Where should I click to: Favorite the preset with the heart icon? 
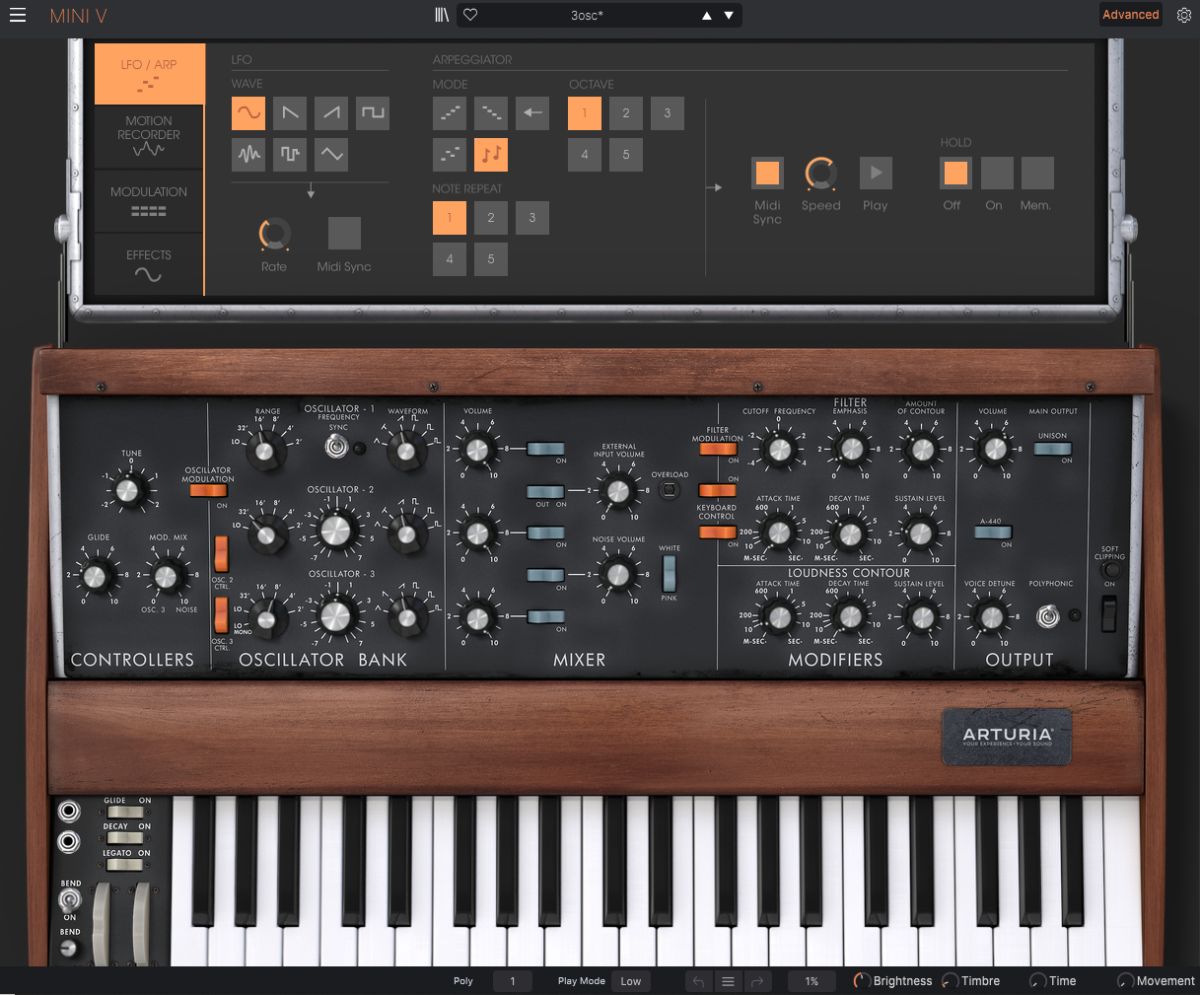(x=470, y=15)
